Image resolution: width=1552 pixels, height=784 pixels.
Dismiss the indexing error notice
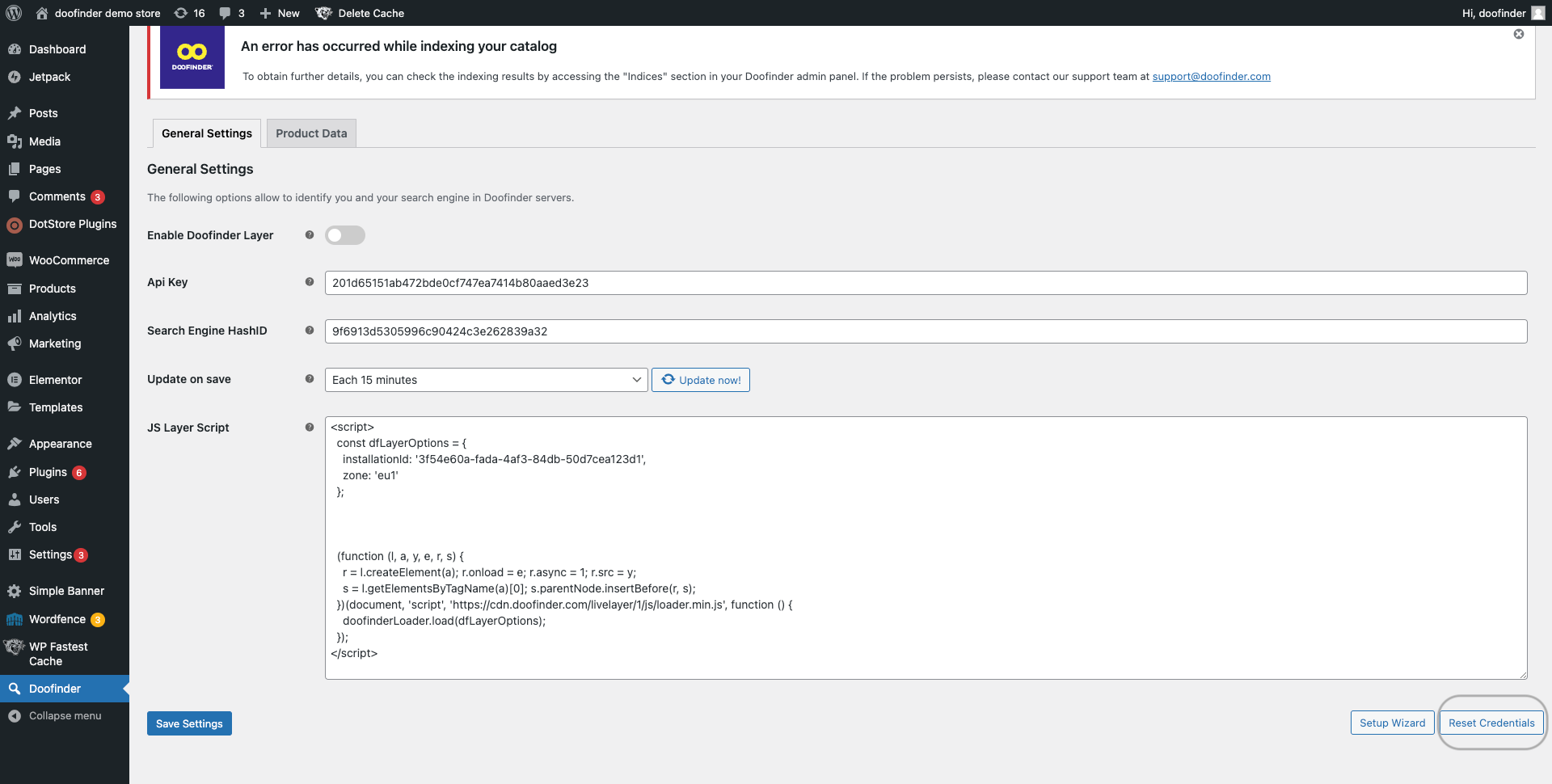(x=1519, y=34)
